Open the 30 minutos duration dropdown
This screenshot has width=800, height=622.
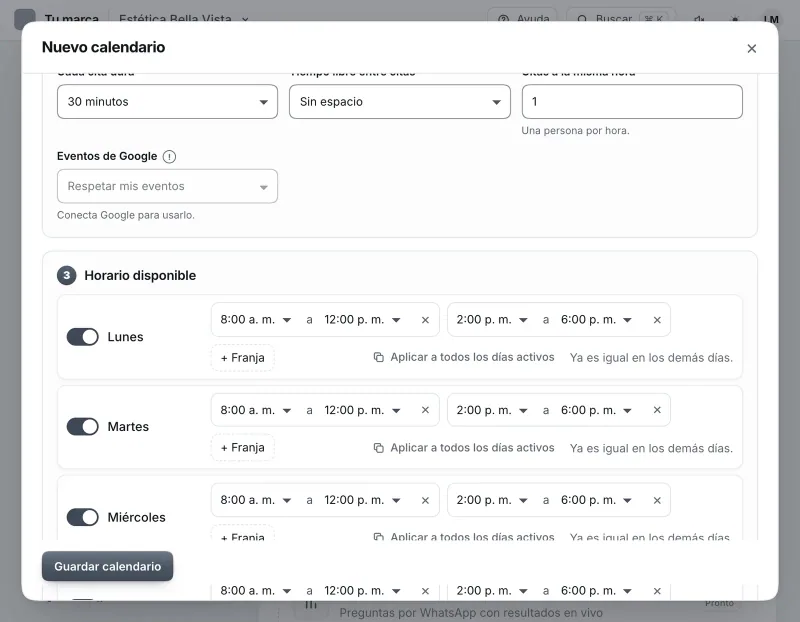point(167,102)
